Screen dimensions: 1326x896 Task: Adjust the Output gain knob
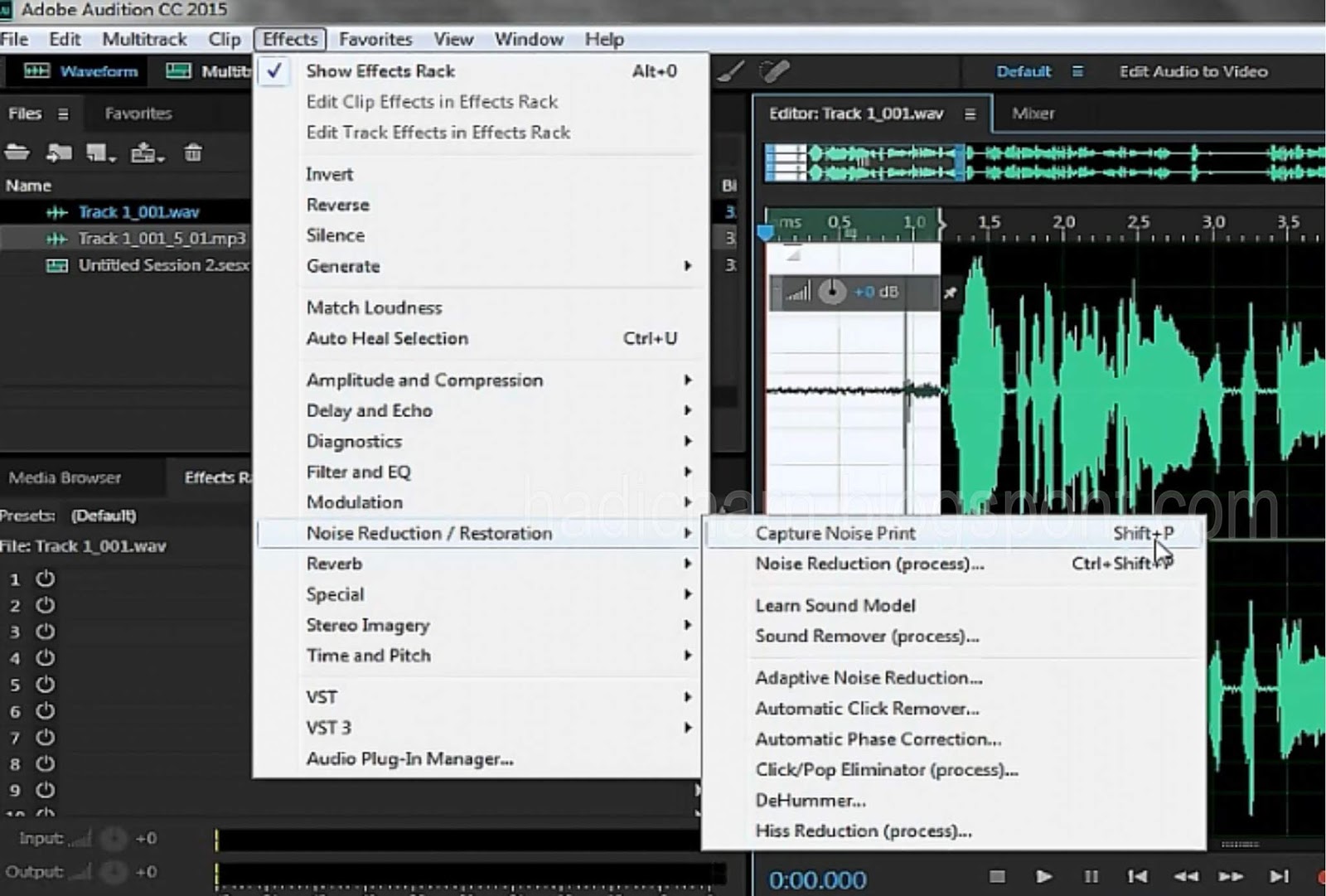(113, 872)
